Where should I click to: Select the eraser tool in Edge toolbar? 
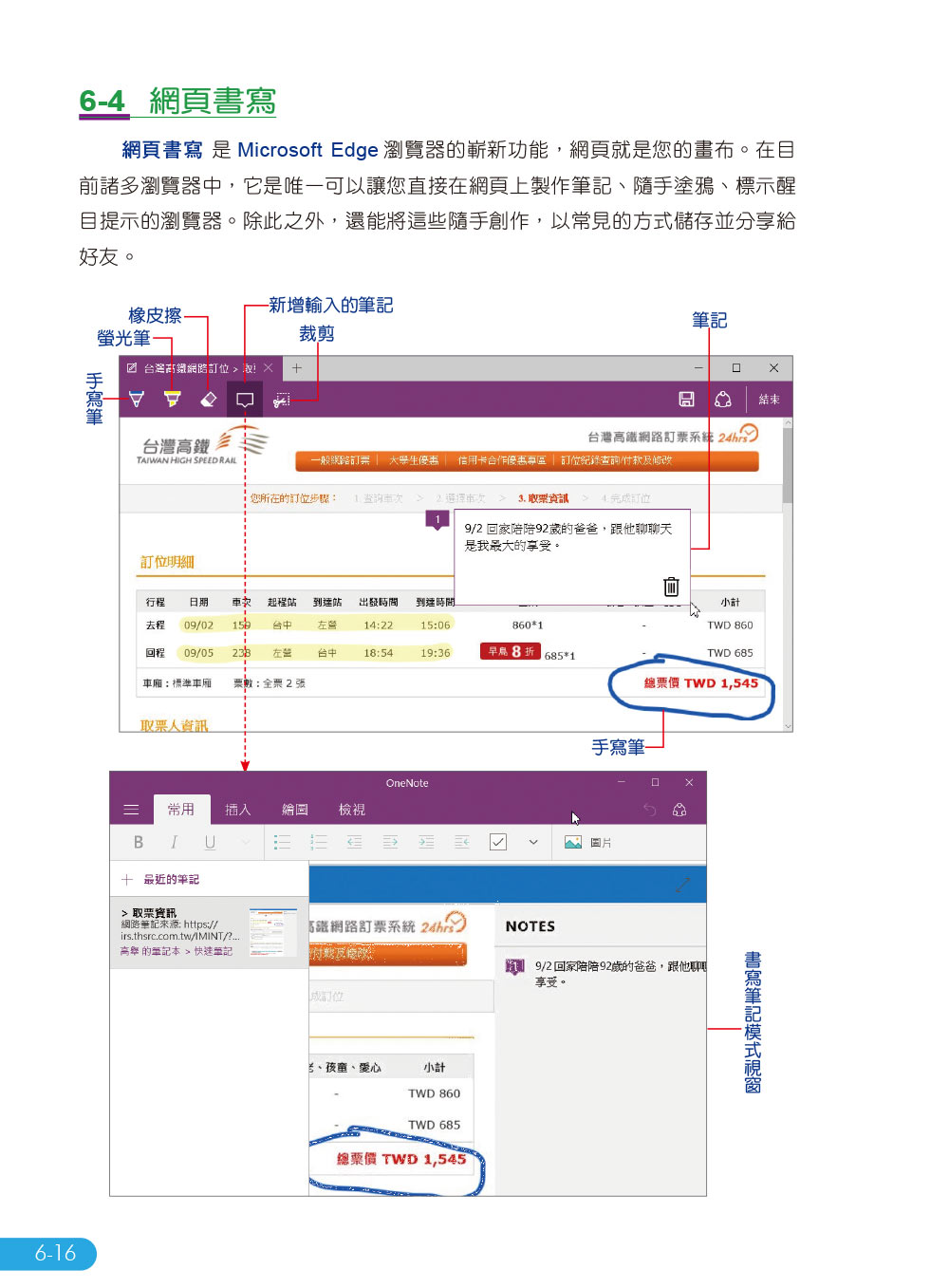click(209, 400)
